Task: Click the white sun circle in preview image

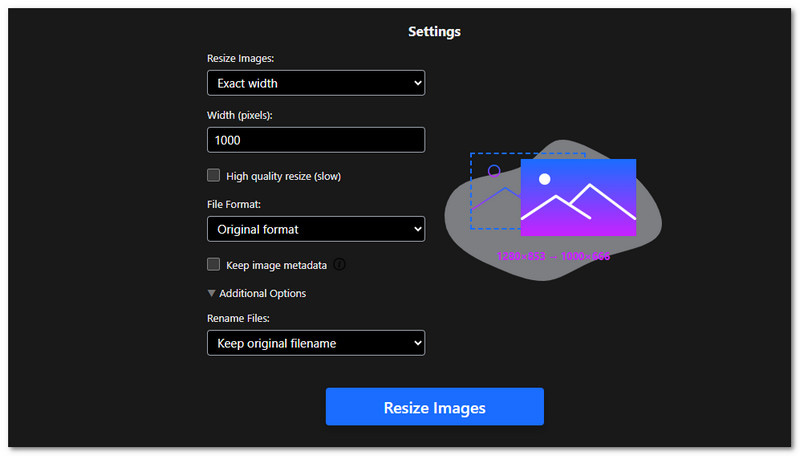Action: (x=544, y=179)
